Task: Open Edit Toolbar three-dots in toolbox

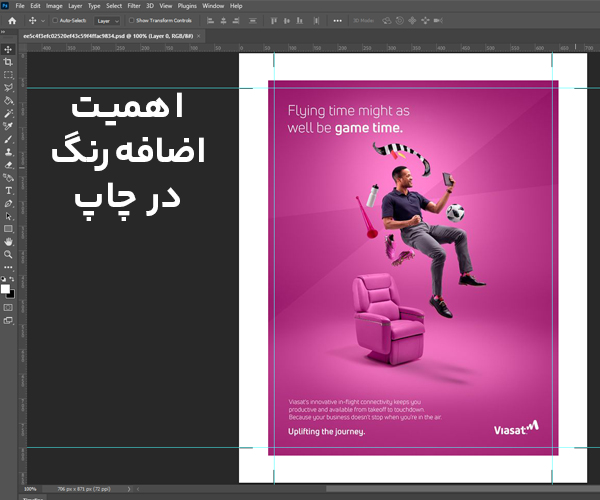Action: click(x=8, y=267)
